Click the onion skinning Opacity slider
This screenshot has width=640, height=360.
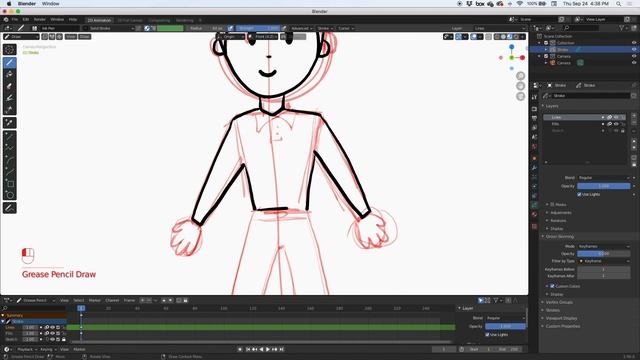604,254
